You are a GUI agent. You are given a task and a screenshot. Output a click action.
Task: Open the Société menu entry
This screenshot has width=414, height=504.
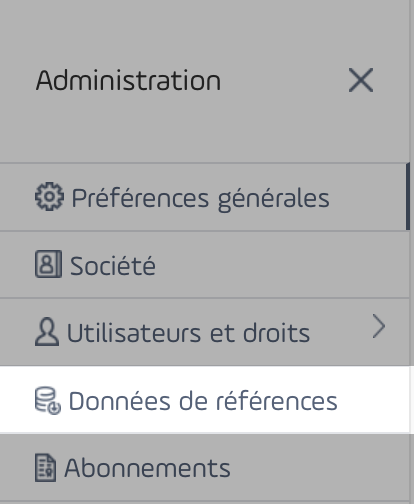coord(205,265)
